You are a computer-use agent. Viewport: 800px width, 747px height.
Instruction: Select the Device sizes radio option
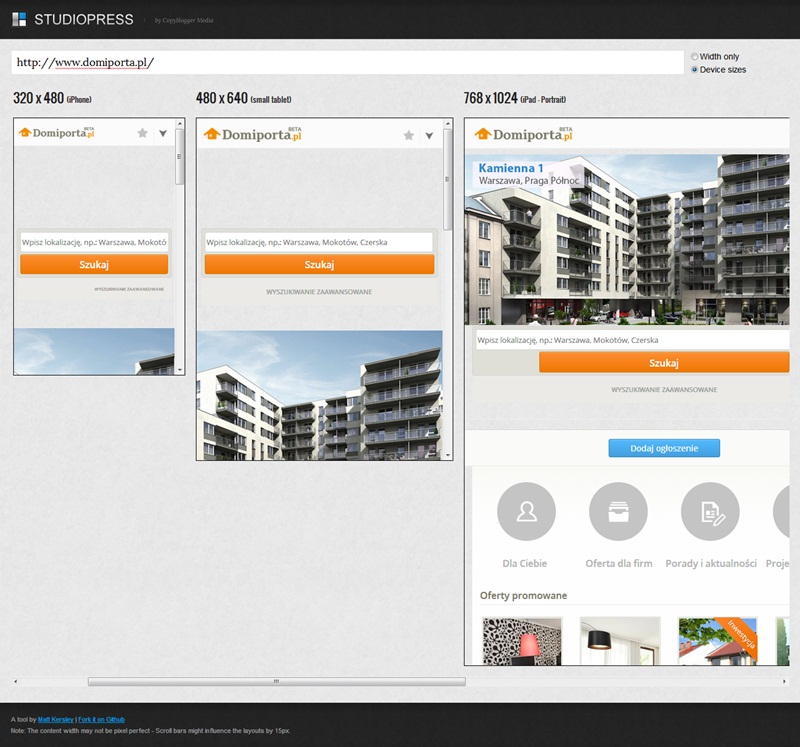coord(695,70)
